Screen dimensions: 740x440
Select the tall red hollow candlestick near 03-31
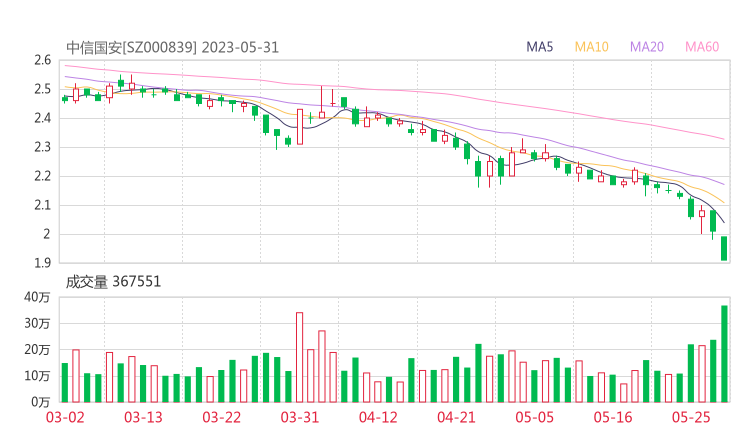pos(300,127)
